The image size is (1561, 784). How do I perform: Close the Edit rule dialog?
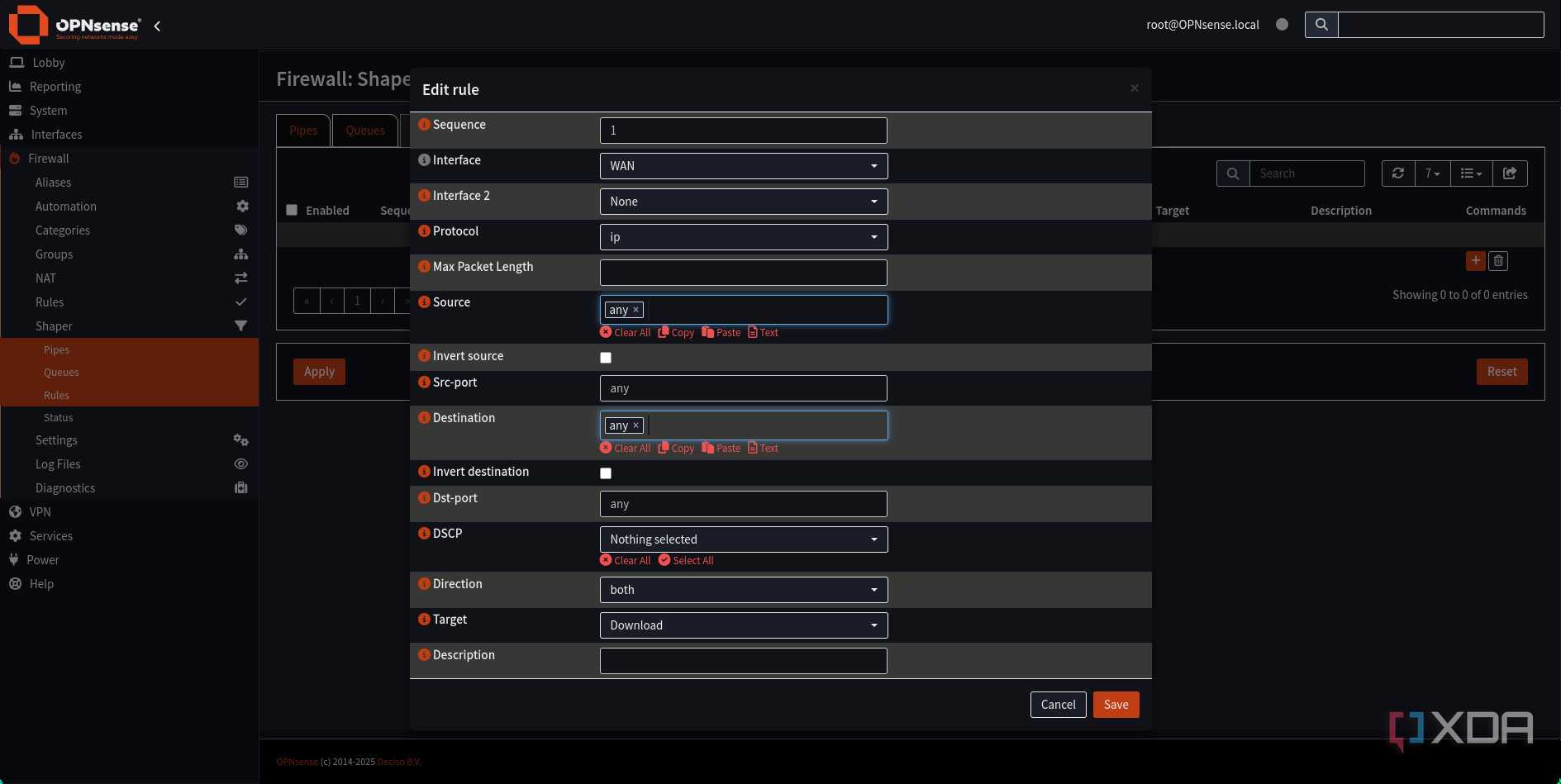(1135, 88)
